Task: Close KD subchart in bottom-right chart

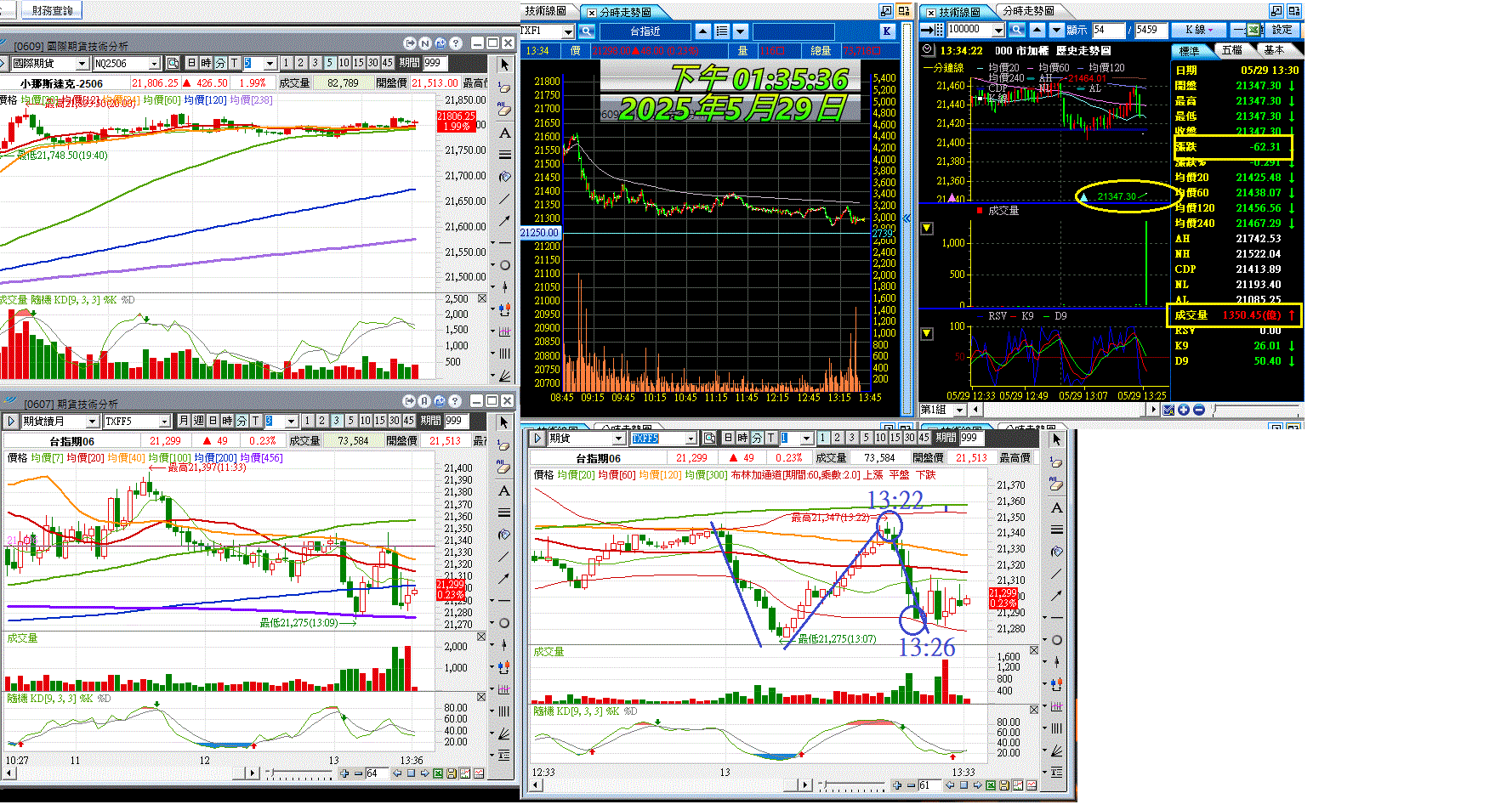Action: click(1034, 710)
